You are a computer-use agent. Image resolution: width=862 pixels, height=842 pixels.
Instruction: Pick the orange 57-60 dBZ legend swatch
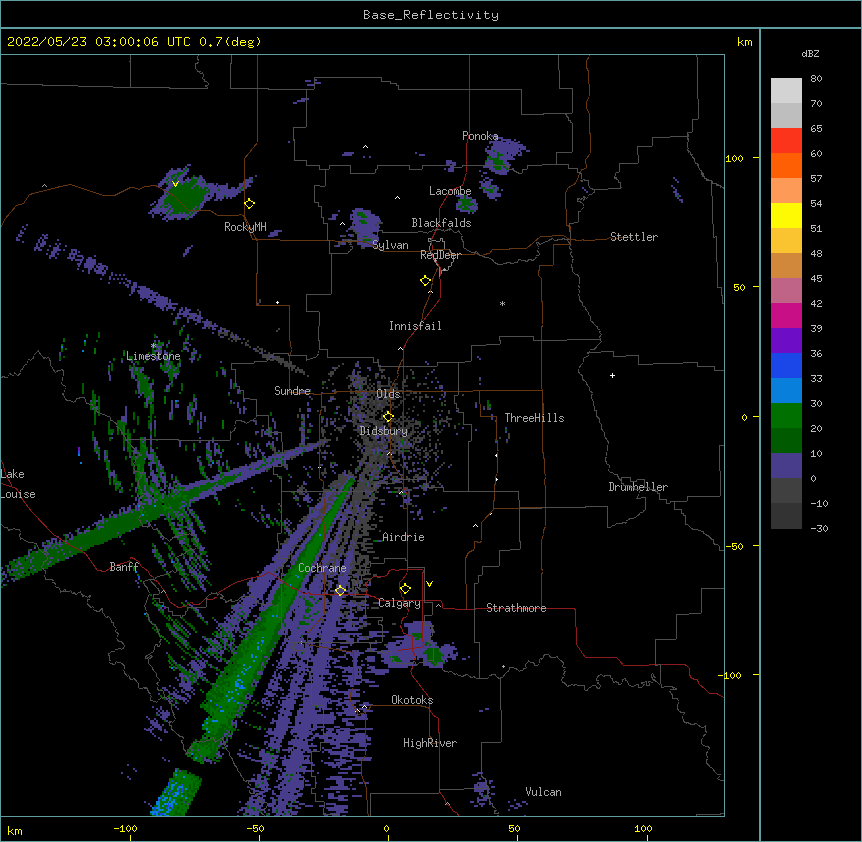(x=786, y=165)
